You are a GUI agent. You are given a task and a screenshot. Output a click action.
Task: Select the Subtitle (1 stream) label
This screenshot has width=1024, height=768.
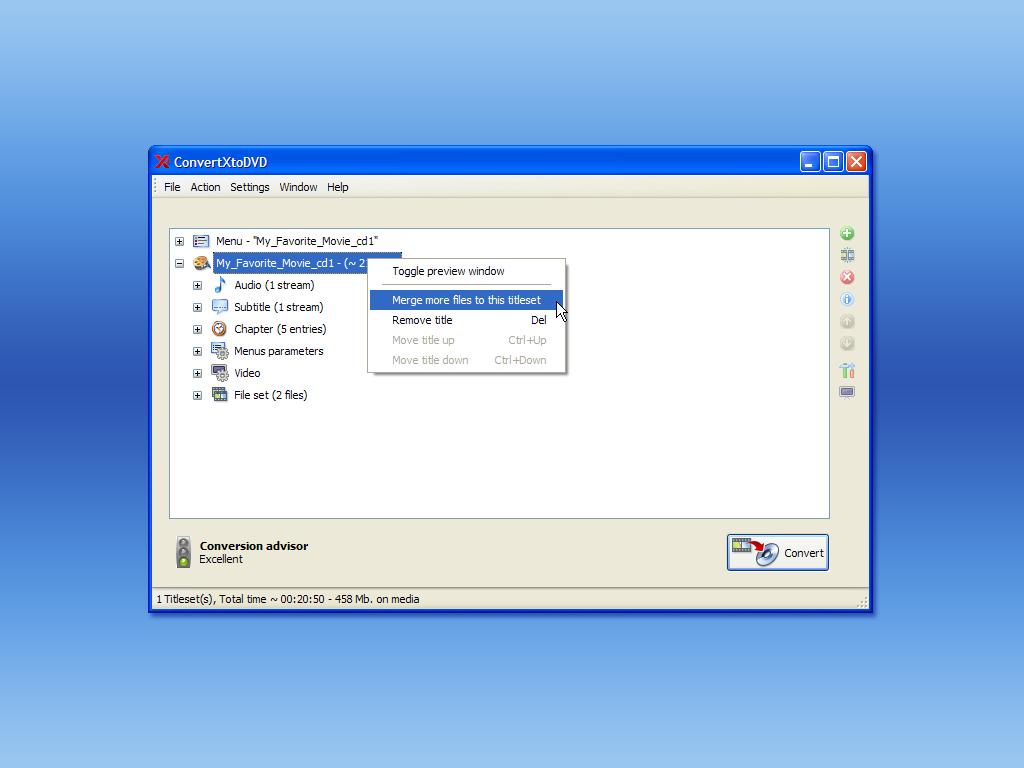279,307
